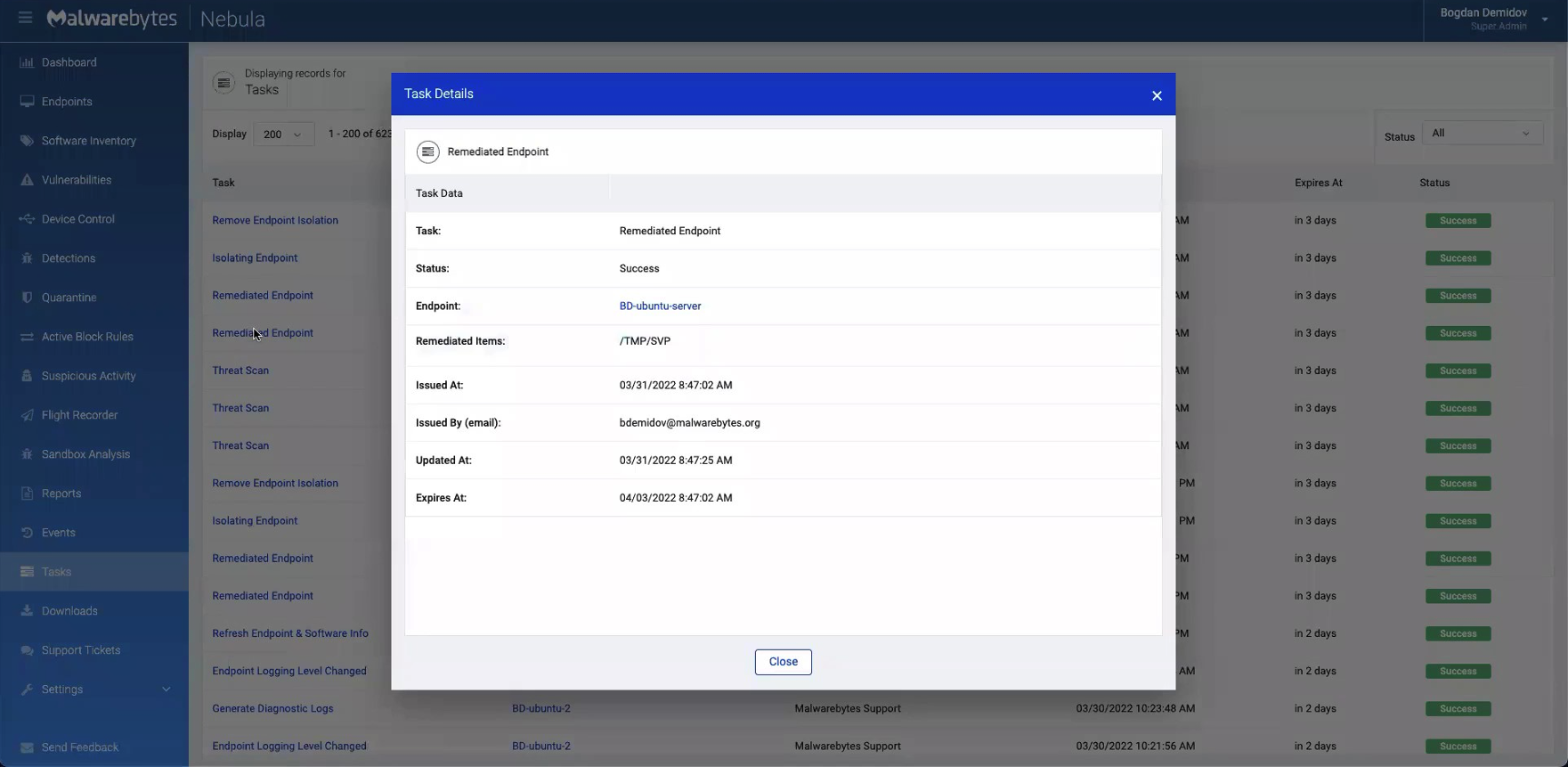The image size is (1568, 767).
Task: Open the Display 200 records dropdown
Action: tap(283, 135)
